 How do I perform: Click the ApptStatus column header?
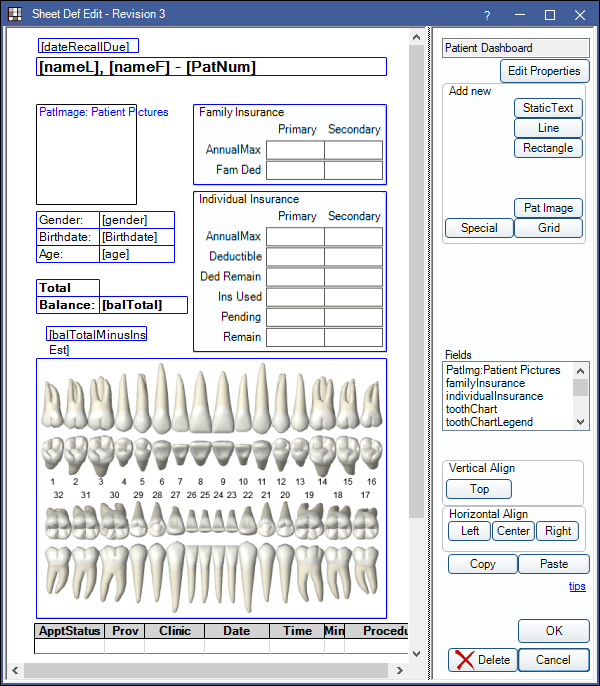click(x=70, y=631)
